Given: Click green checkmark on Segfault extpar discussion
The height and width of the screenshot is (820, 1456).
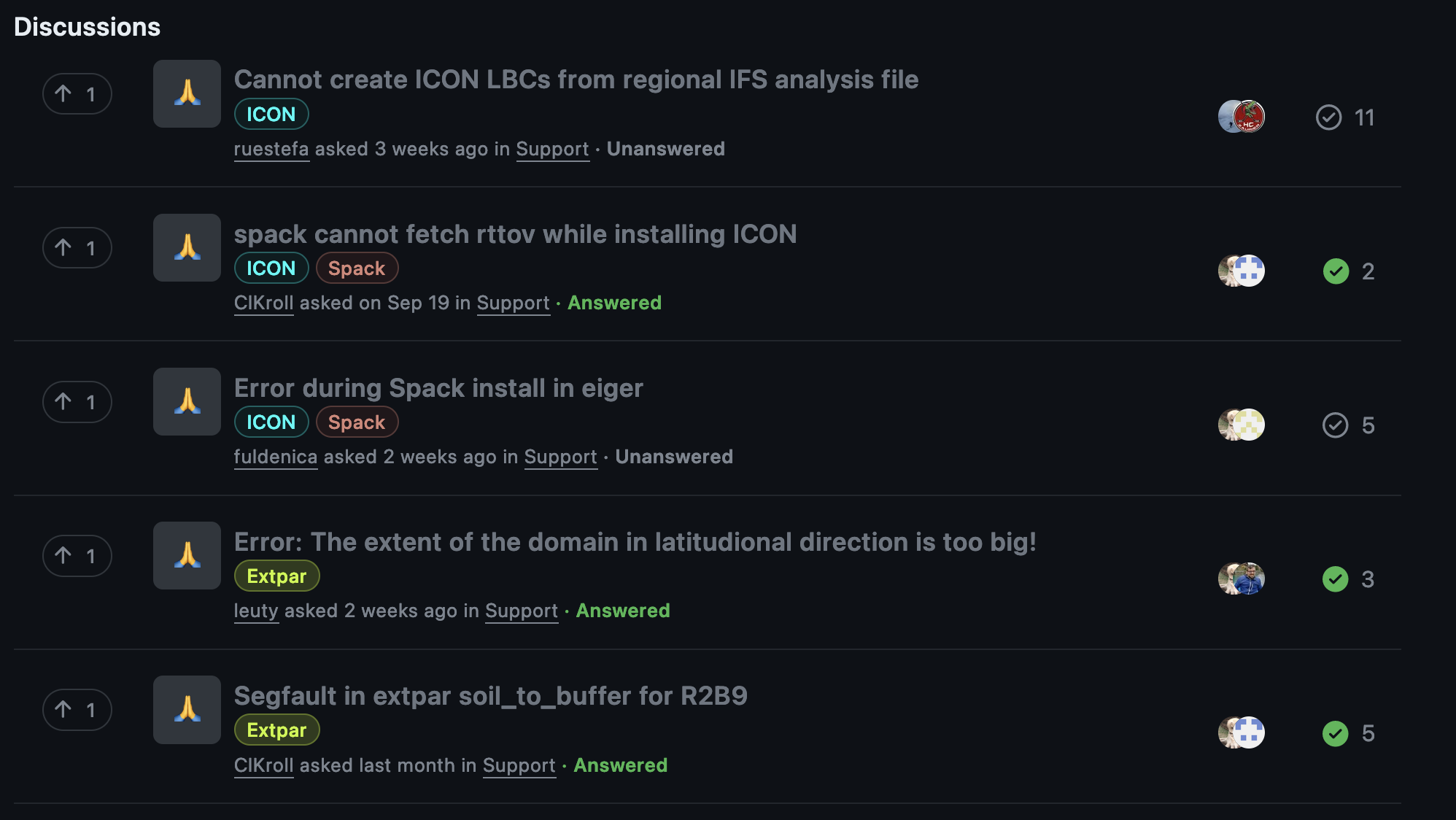Looking at the screenshot, I should tap(1335, 733).
